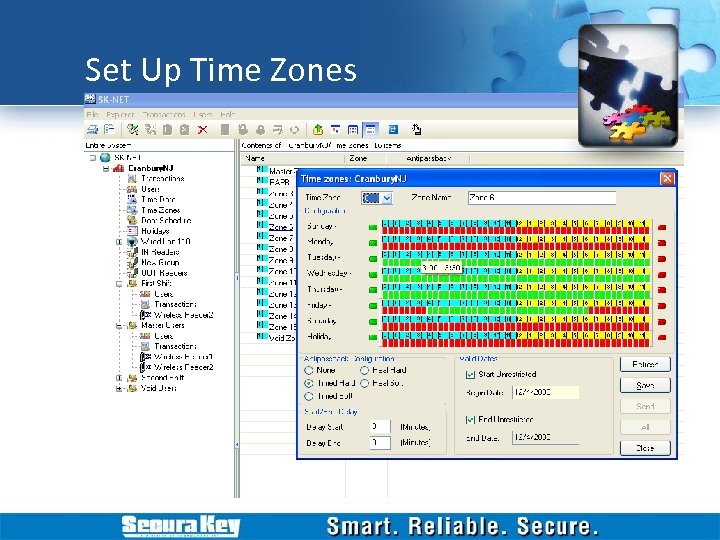This screenshot has width=720, height=540.
Task: Click the Begin Date field
Action: (x=546, y=392)
